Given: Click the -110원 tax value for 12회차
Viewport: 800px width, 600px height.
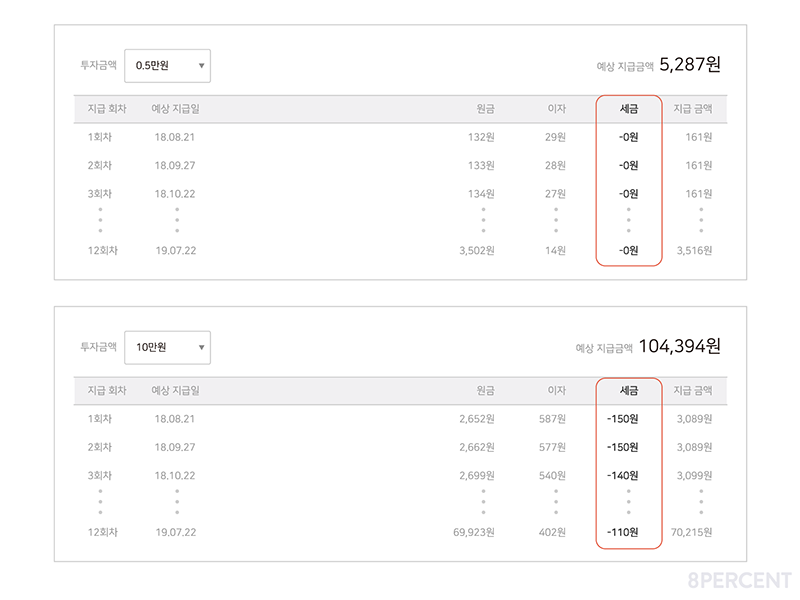Looking at the screenshot, I should [628, 532].
